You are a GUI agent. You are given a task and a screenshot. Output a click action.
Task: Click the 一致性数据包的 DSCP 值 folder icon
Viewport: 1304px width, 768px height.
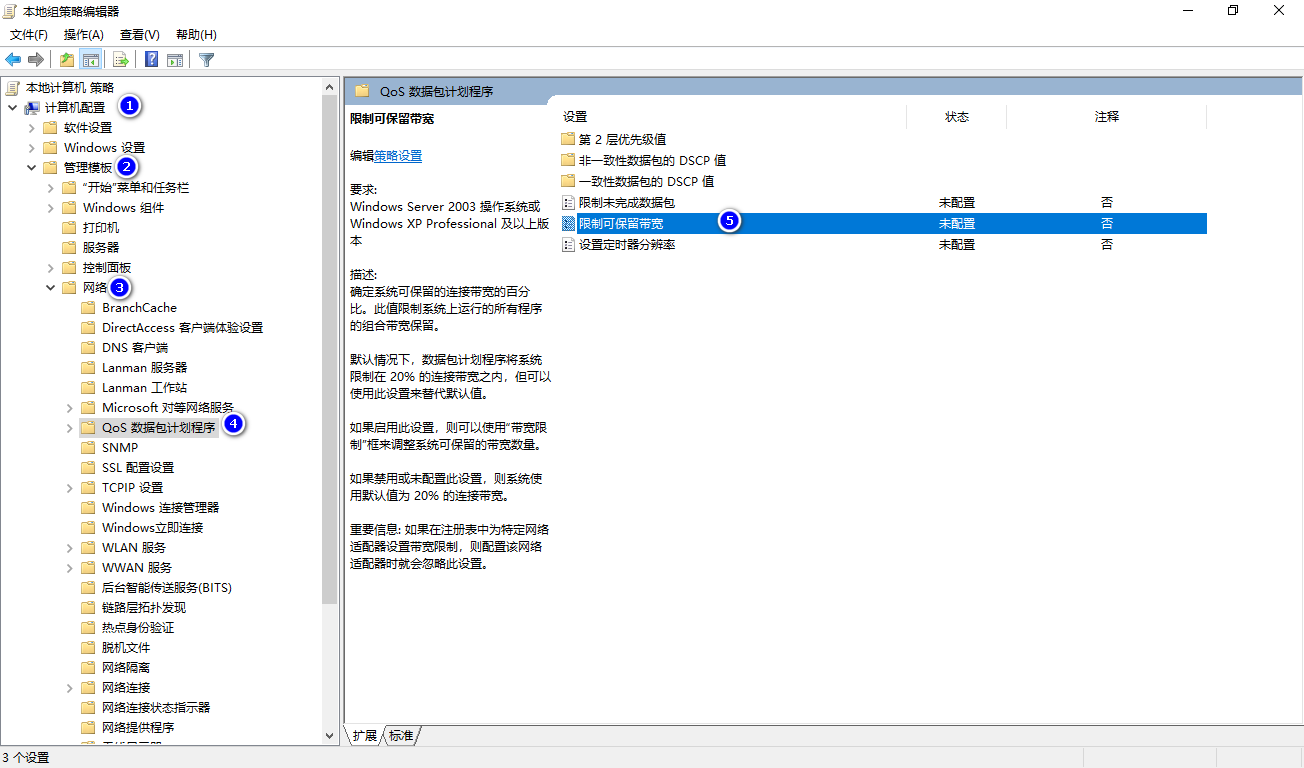(x=568, y=181)
